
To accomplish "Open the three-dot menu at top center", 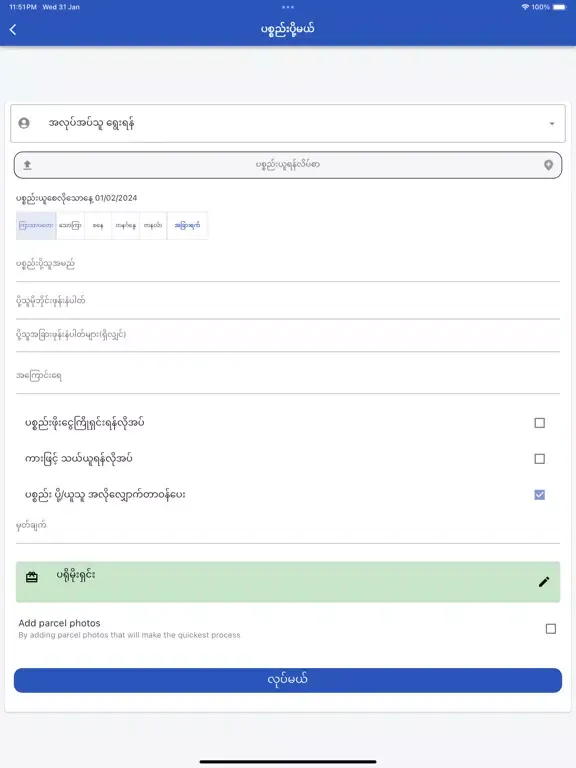I will coord(288,7).
